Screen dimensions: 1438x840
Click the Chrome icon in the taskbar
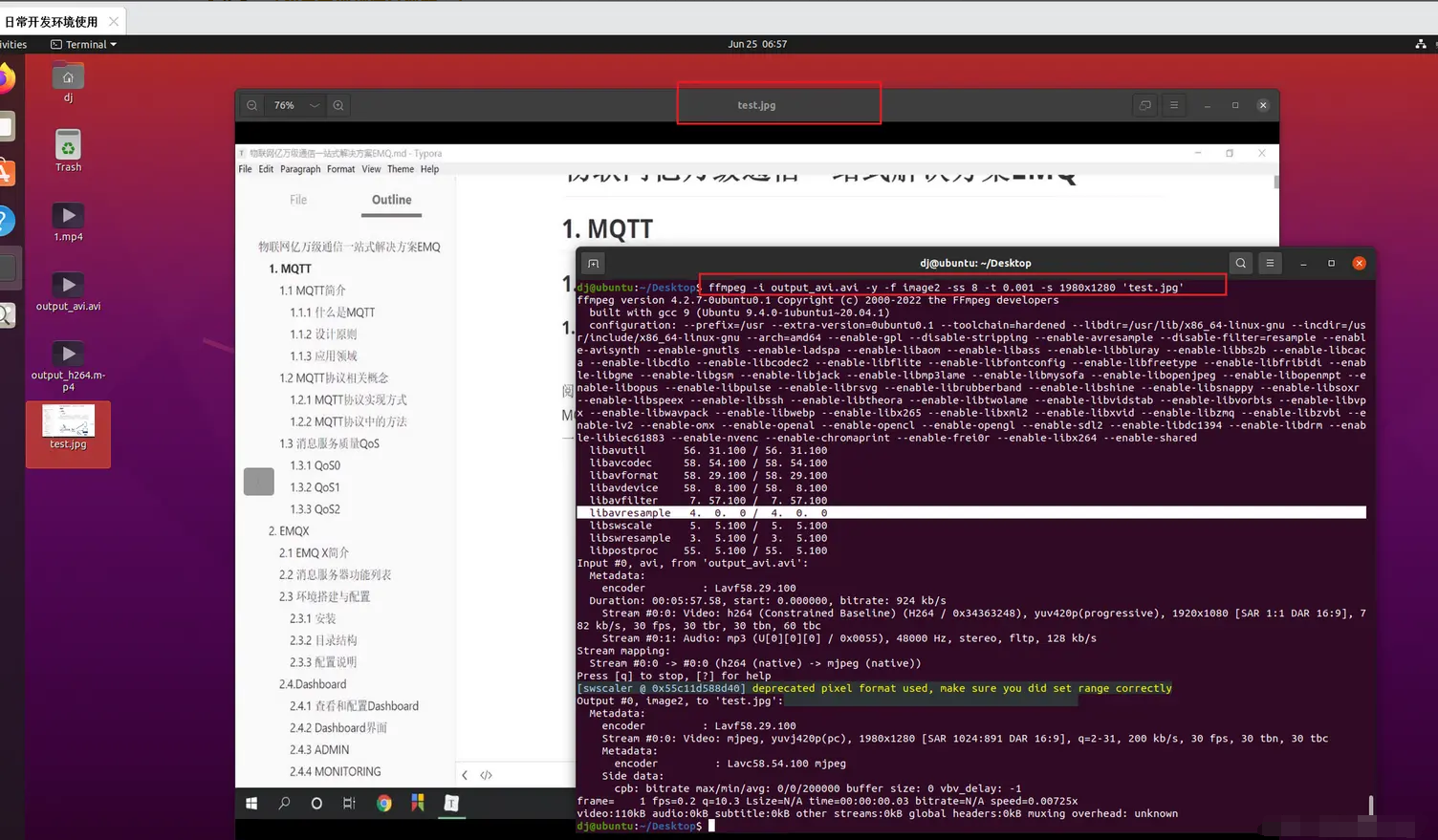coord(383,804)
